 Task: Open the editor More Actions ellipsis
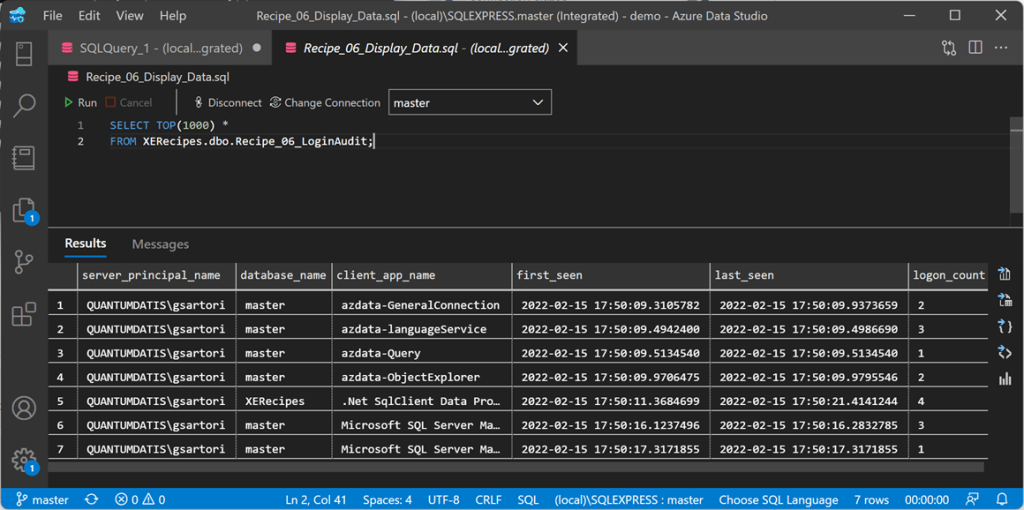coord(1001,48)
